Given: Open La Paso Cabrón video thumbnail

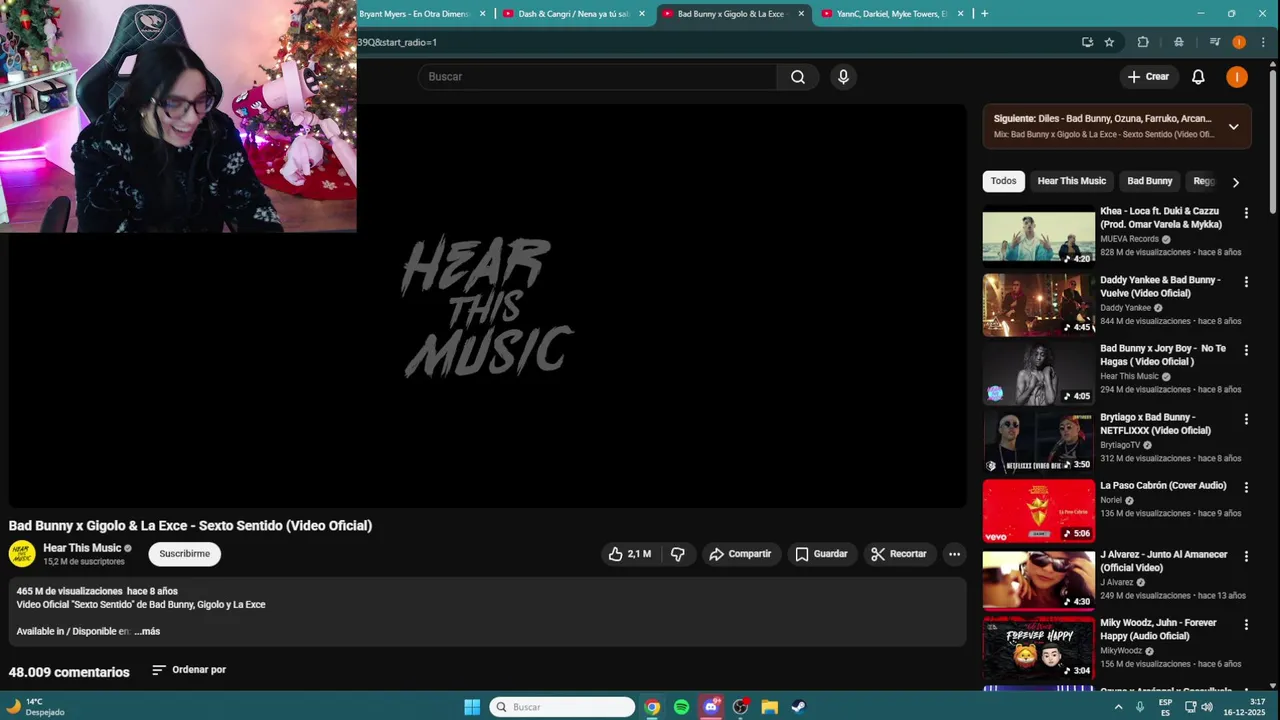Looking at the screenshot, I should pyautogui.click(x=1039, y=511).
